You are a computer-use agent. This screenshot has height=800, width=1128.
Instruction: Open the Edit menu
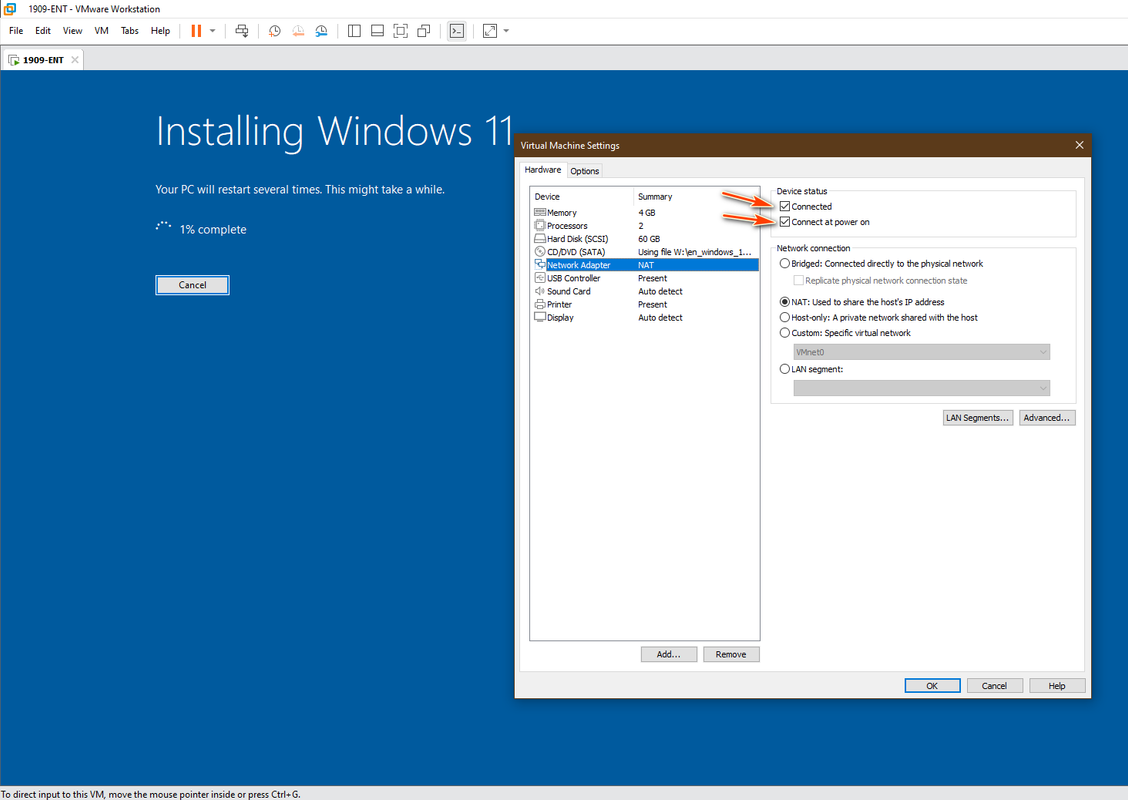[x=43, y=31]
